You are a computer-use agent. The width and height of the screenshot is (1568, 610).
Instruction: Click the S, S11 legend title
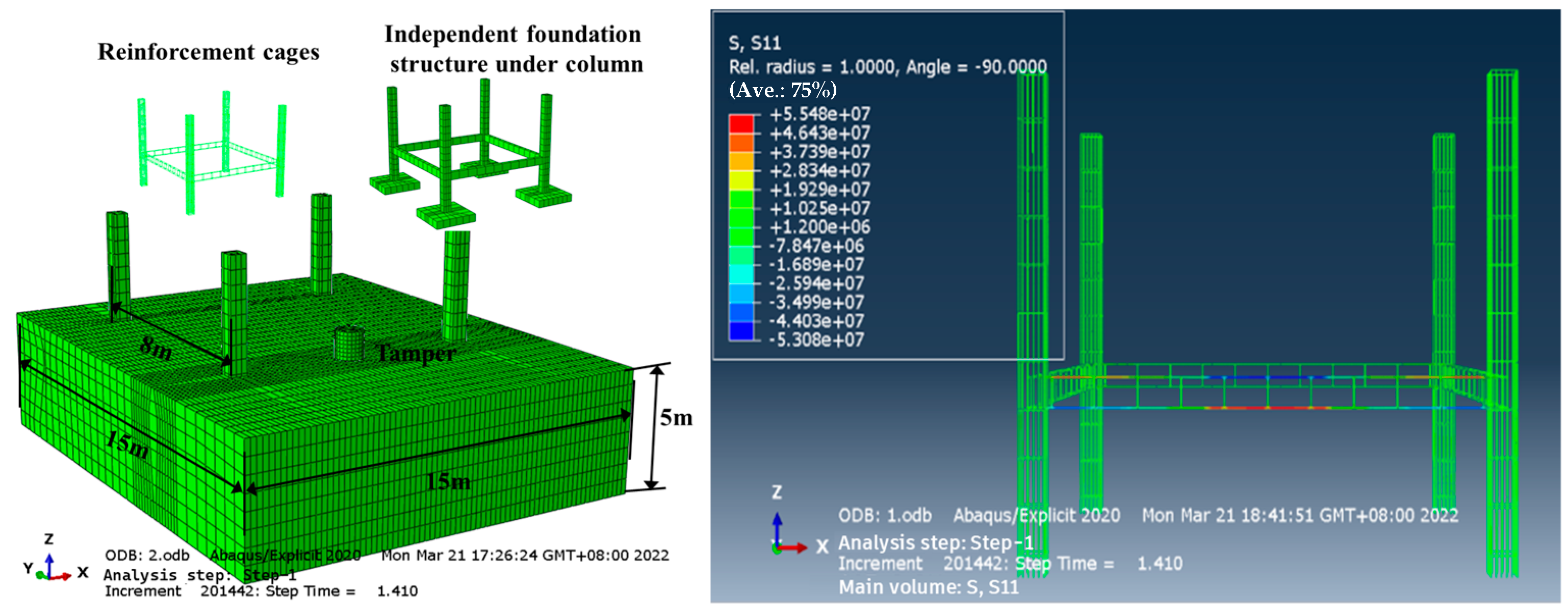[x=754, y=43]
